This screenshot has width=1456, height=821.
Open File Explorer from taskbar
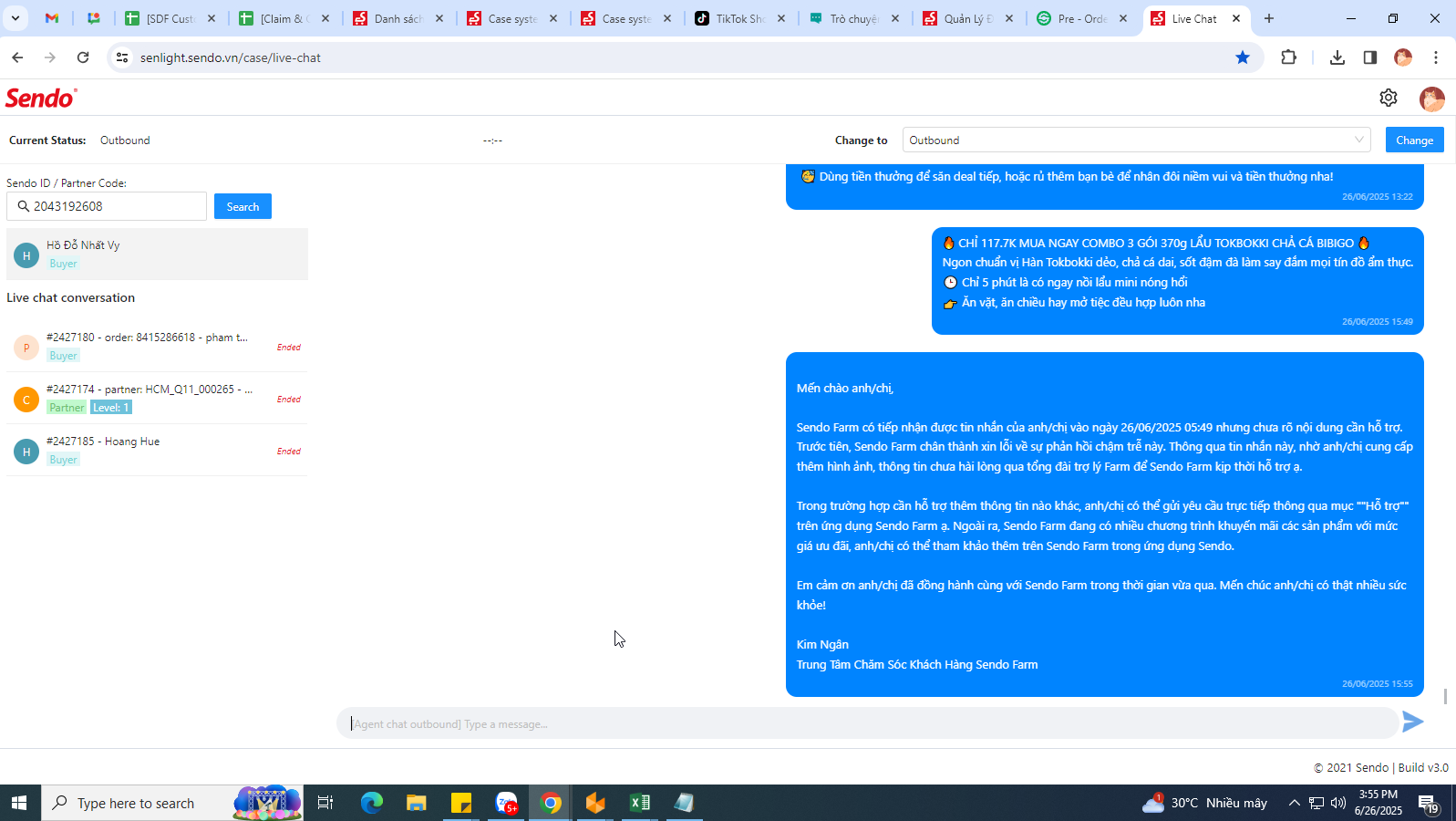click(x=416, y=803)
